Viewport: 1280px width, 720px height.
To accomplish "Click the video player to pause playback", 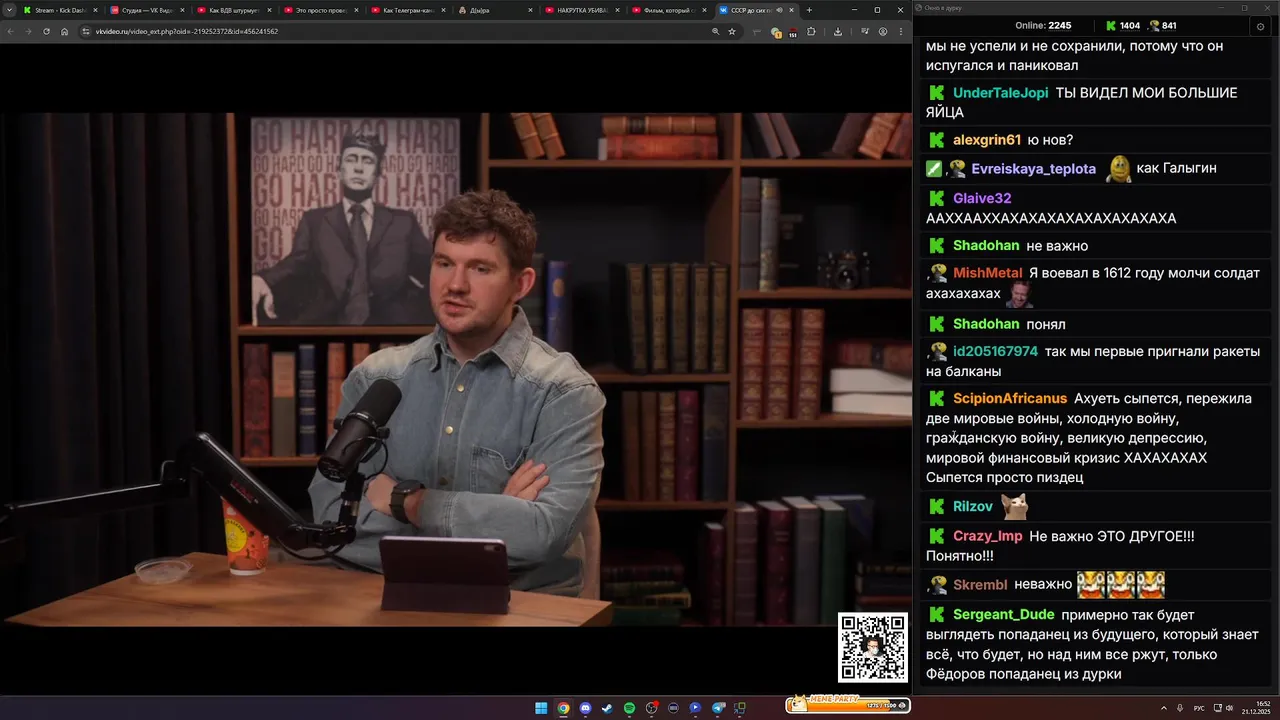I will coord(455,369).
